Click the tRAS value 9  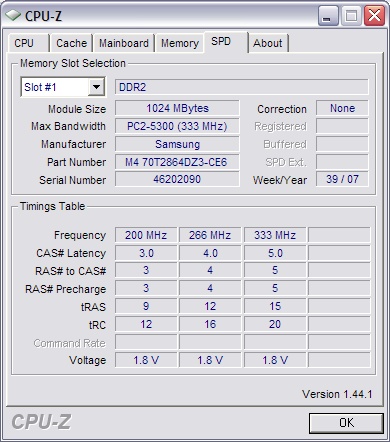coord(146,306)
